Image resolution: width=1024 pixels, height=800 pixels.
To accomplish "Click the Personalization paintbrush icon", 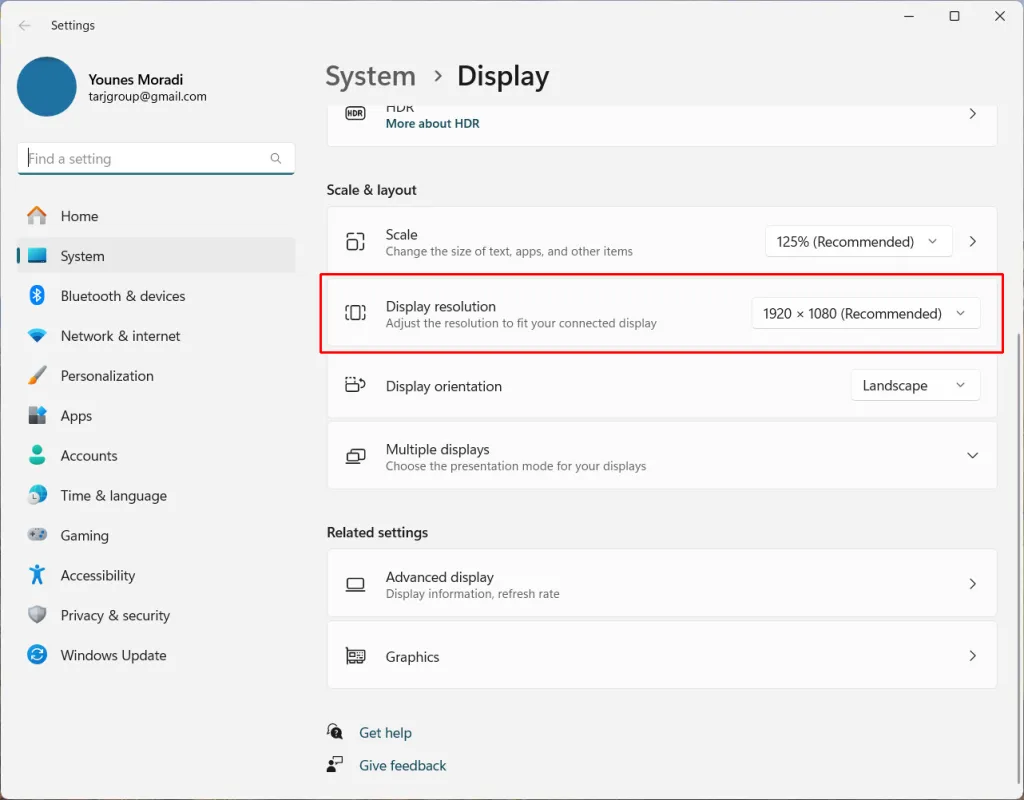I will coord(37,376).
